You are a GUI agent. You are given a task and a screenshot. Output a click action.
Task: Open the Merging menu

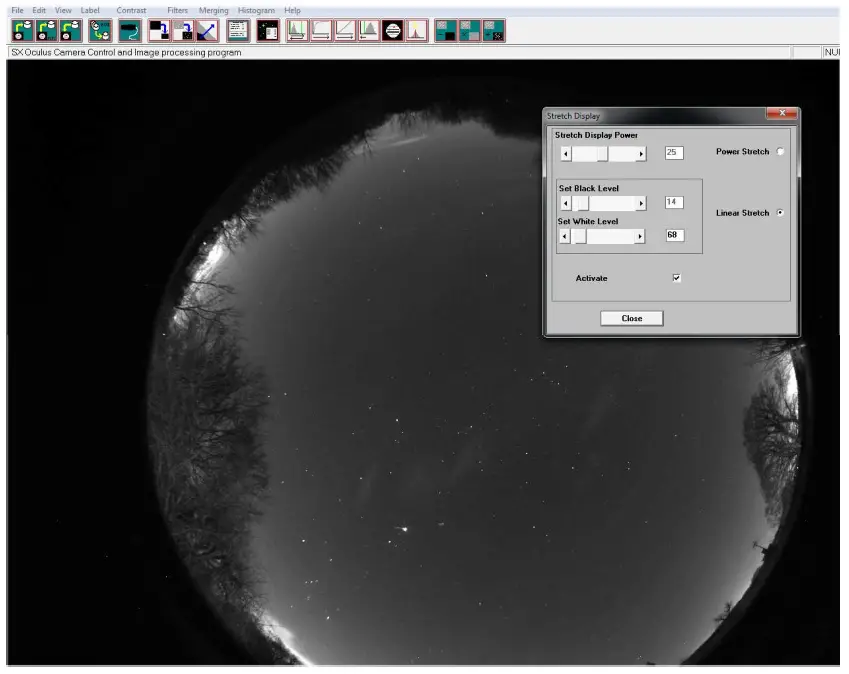click(x=213, y=10)
